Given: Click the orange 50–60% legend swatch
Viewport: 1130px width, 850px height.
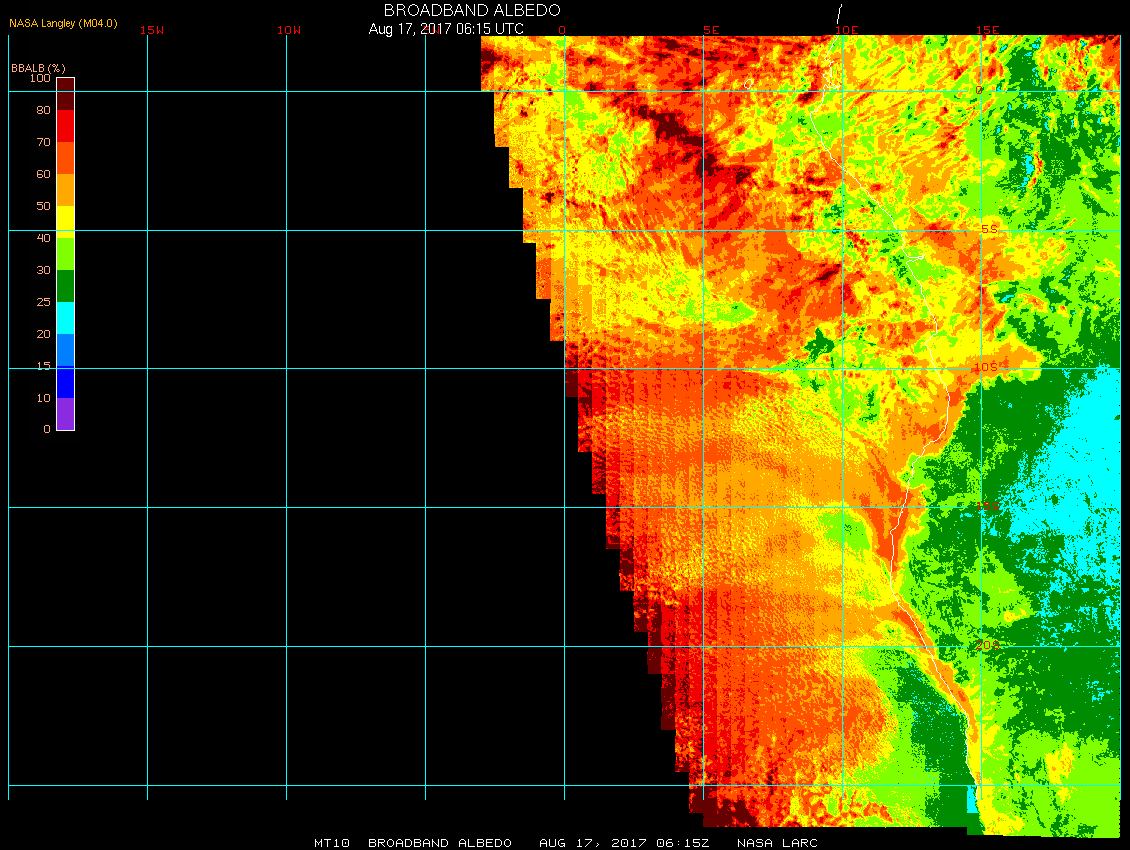Looking at the screenshot, I should [x=65, y=190].
